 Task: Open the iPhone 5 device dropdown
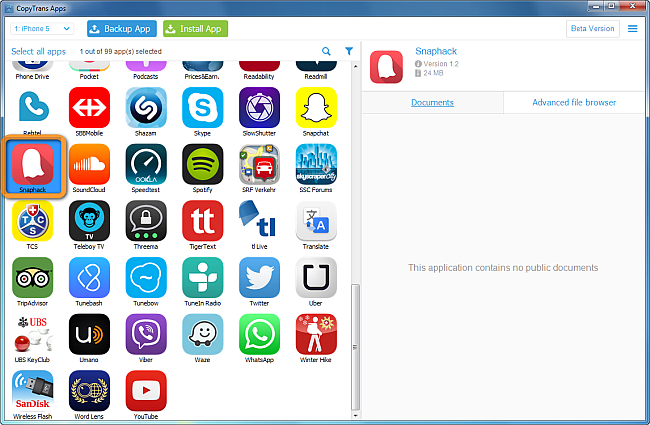(42, 29)
